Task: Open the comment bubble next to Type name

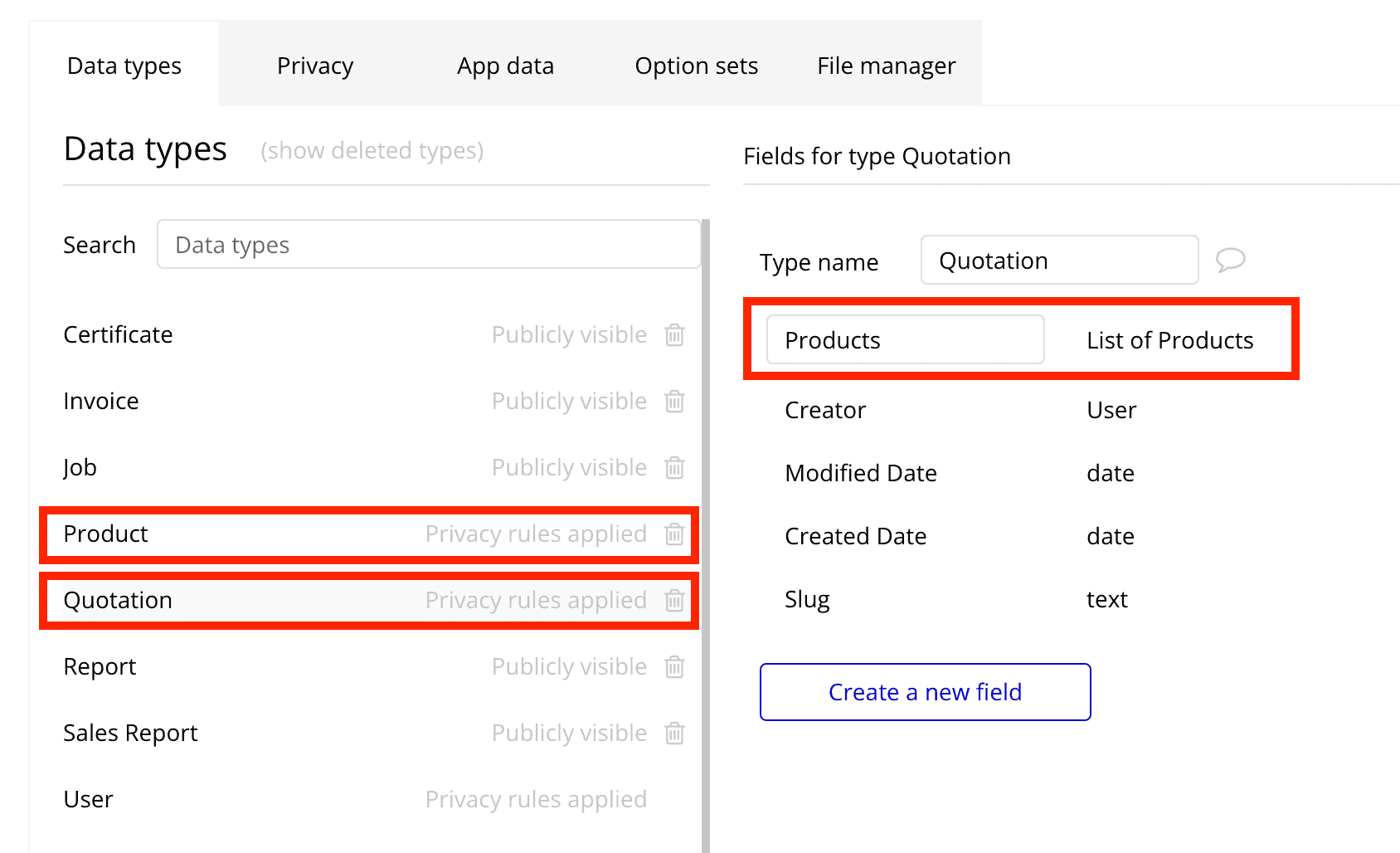Action: coord(1230,260)
